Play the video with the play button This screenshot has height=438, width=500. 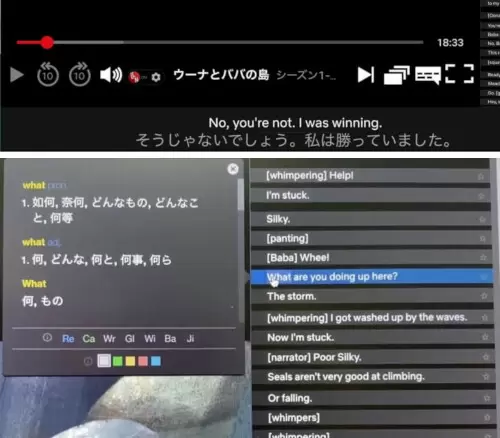17,75
